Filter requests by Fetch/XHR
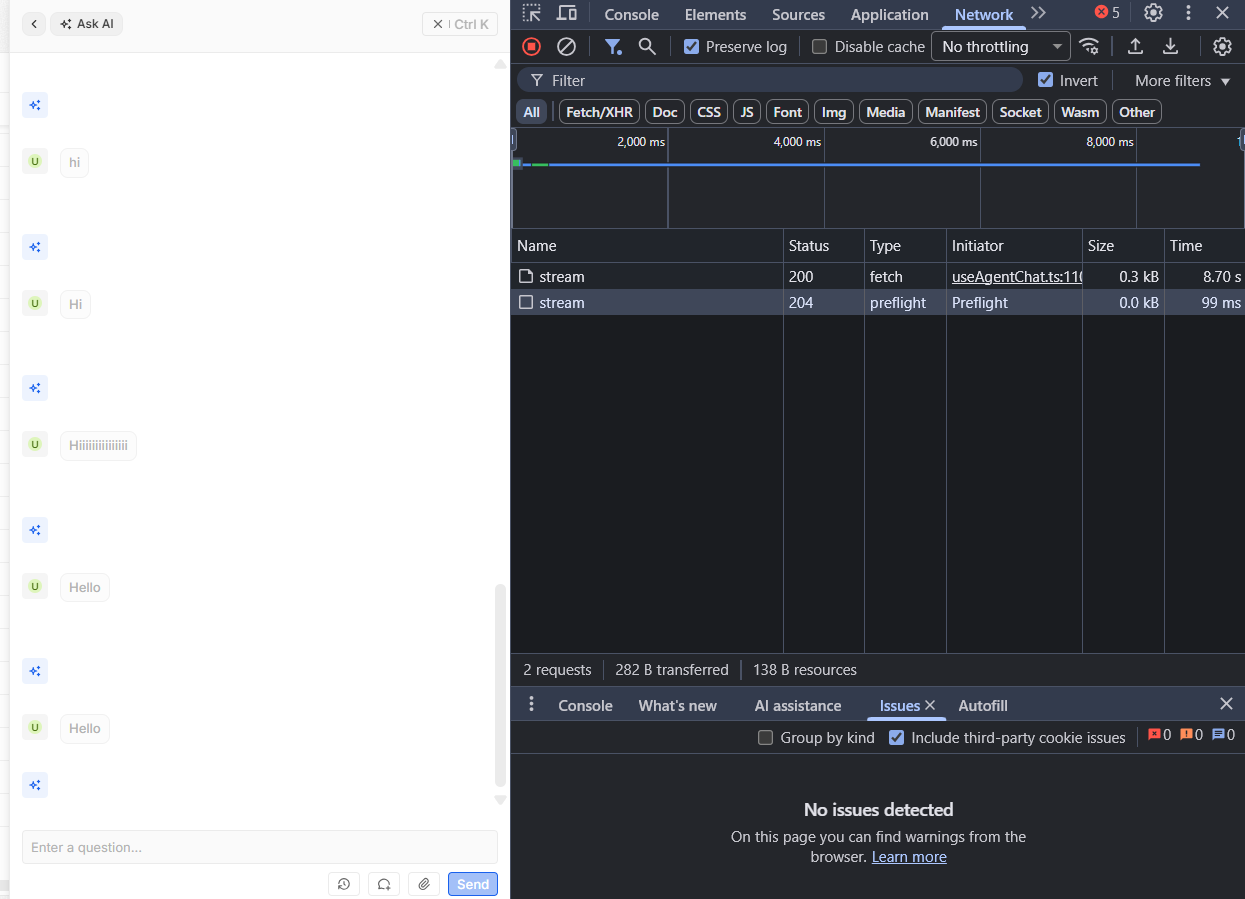Viewport: 1245px width, 899px height. coord(599,112)
